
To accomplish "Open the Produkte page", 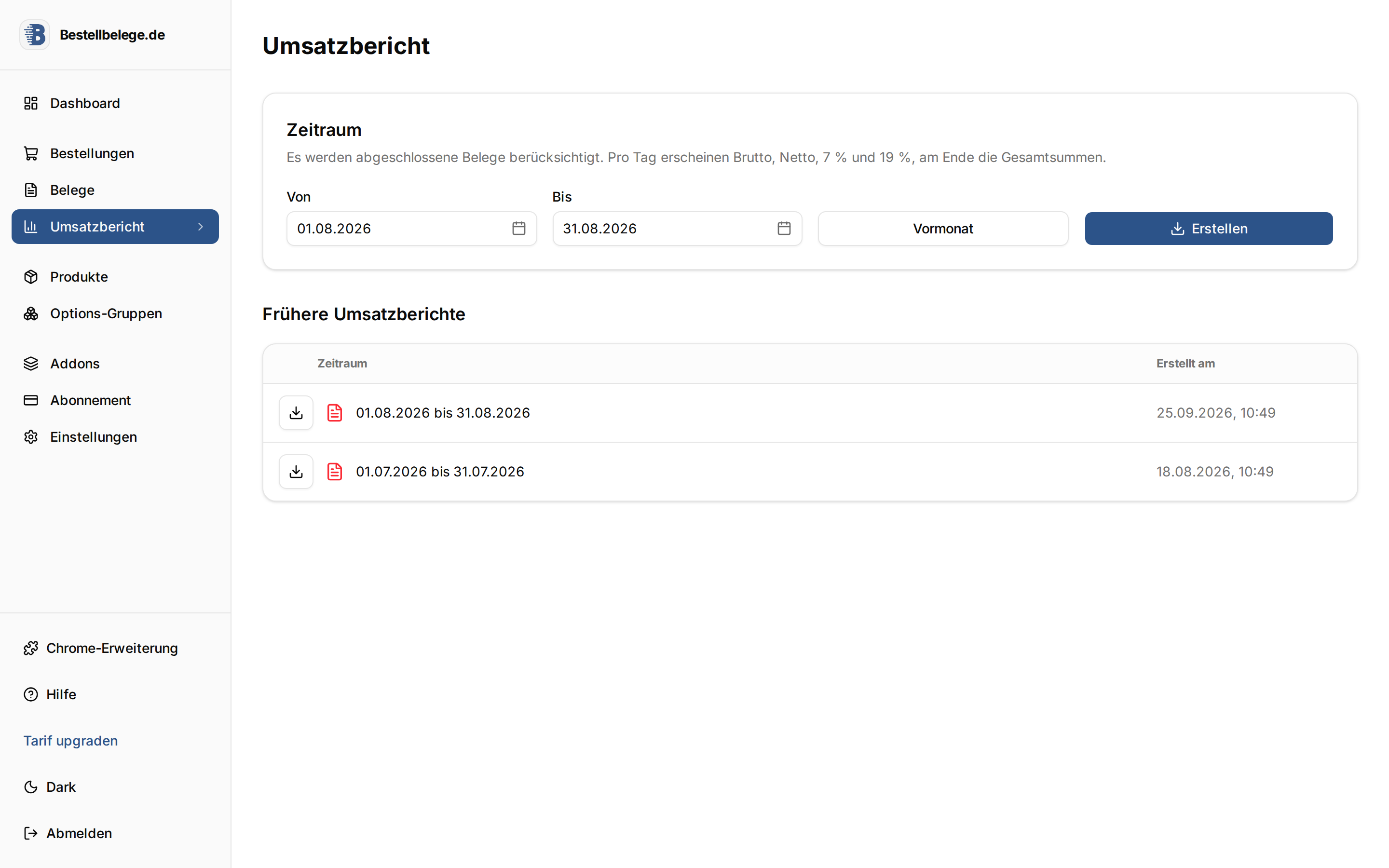I will 115,277.
